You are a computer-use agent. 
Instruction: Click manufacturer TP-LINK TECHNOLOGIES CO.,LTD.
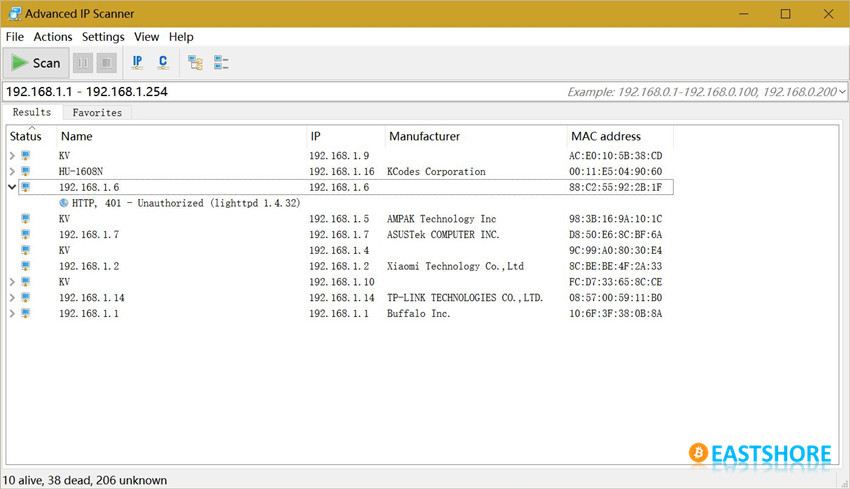pyautogui.click(x=465, y=298)
